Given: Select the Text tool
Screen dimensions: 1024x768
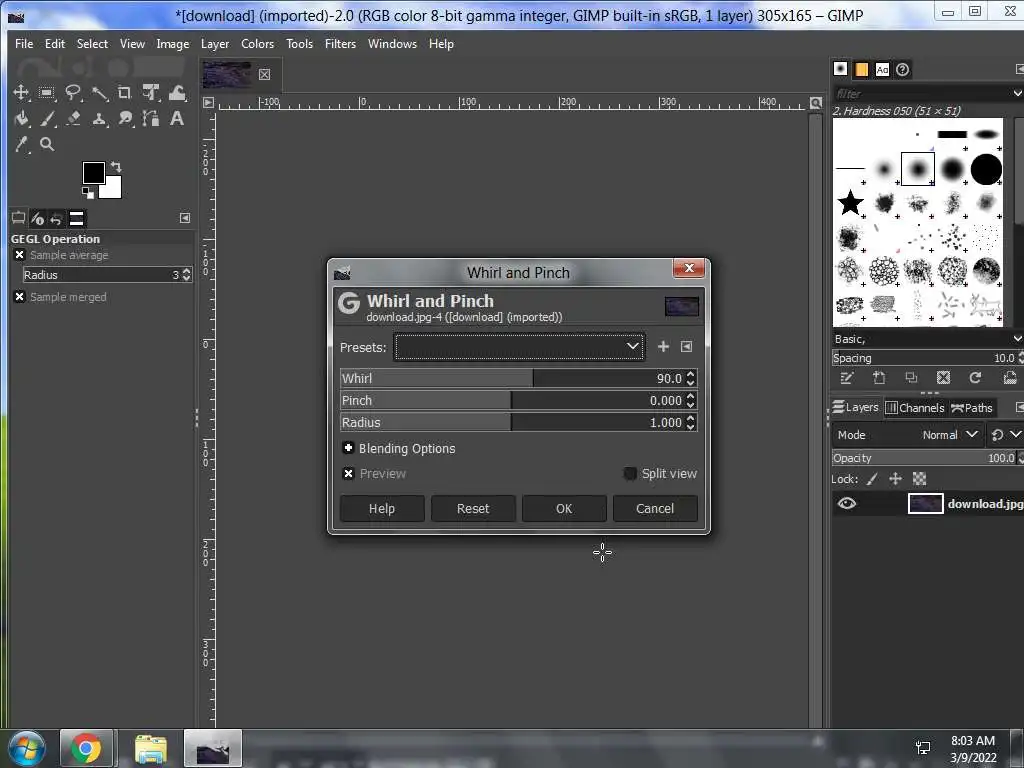Looking at the screenshot, I should point(176,118).
